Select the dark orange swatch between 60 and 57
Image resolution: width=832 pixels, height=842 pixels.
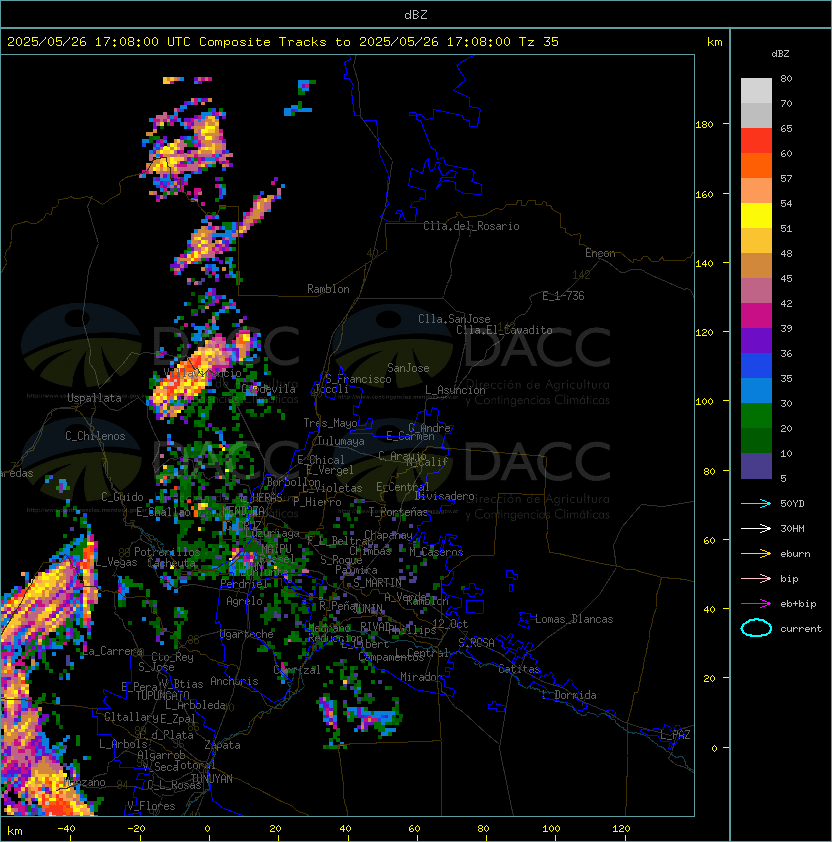756,165
